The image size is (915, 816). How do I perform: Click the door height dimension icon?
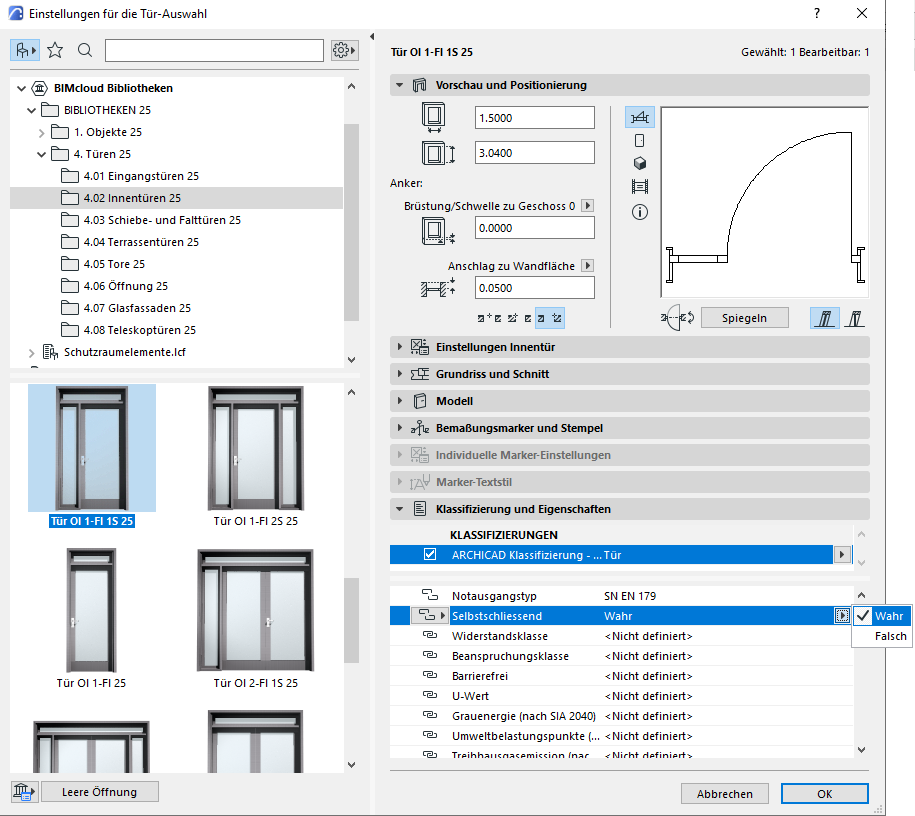pos(438,153)
